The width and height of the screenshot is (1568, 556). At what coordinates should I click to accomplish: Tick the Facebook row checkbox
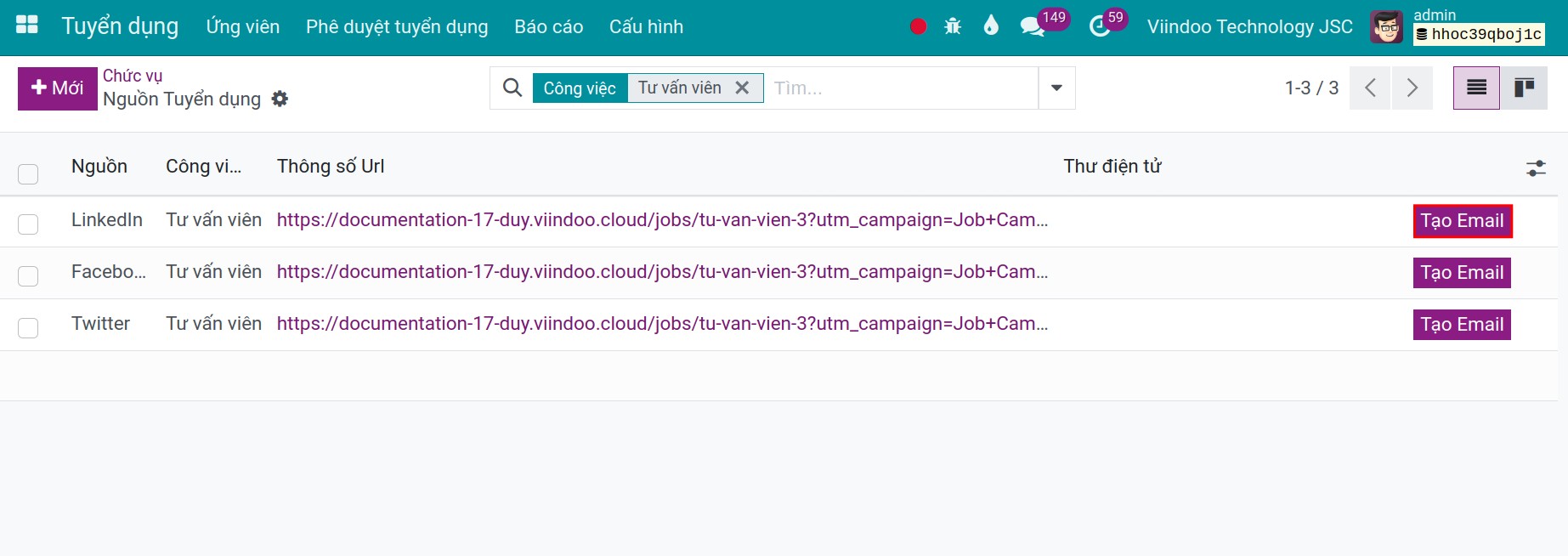28,276
